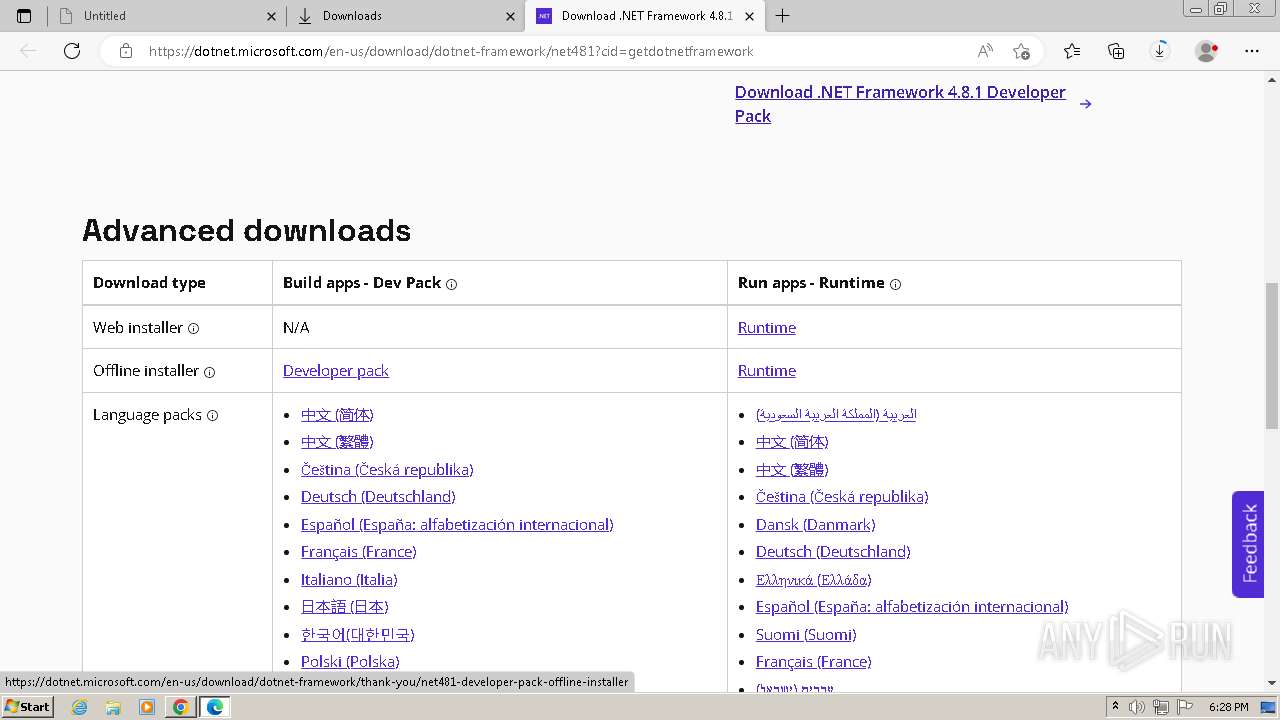Open Runtime Deutsch (Deutschland) language pack
This screenshot has height=720, width=1280.
833,551
